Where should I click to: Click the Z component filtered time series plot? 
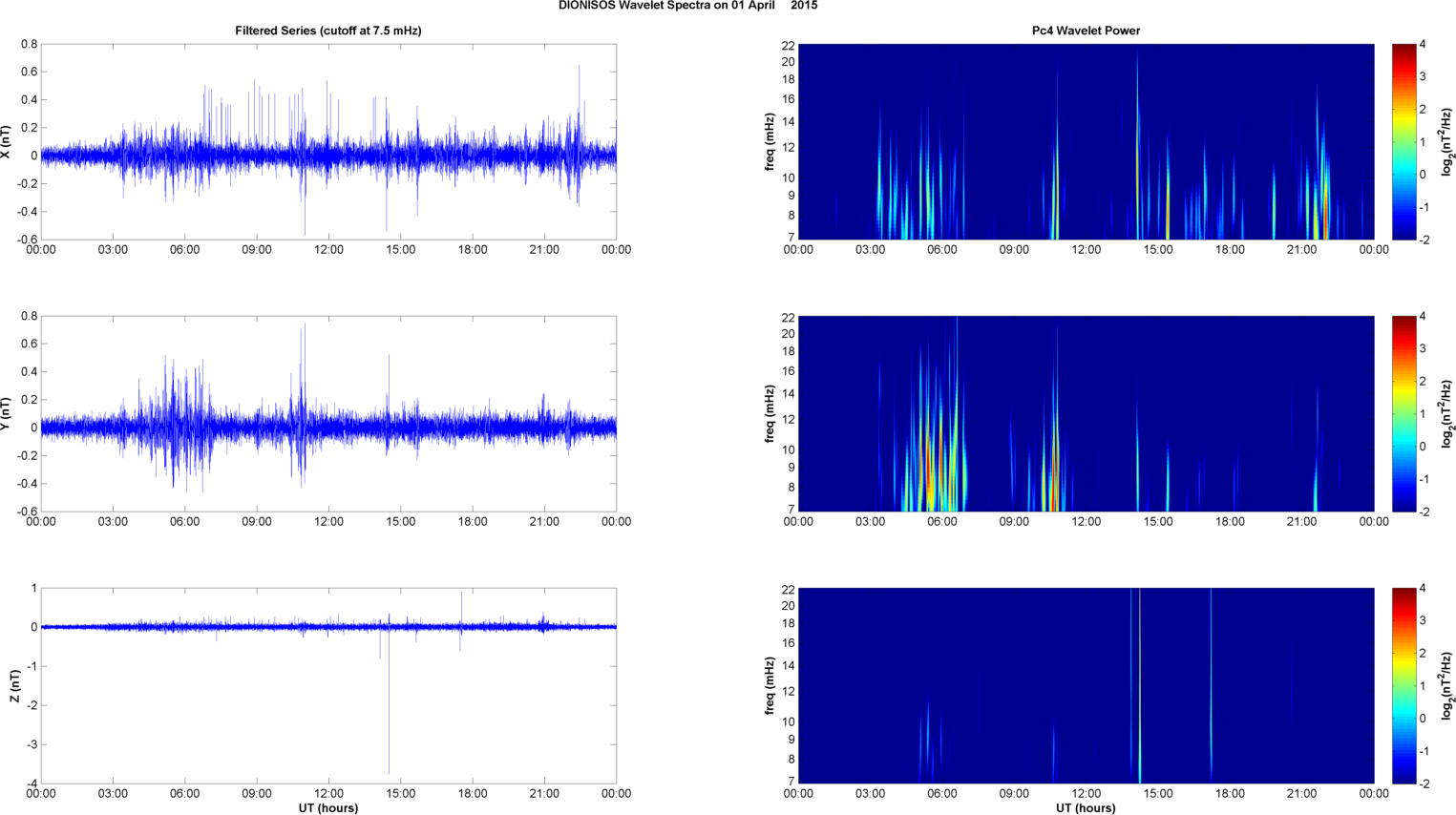click(x=328, y=686)
